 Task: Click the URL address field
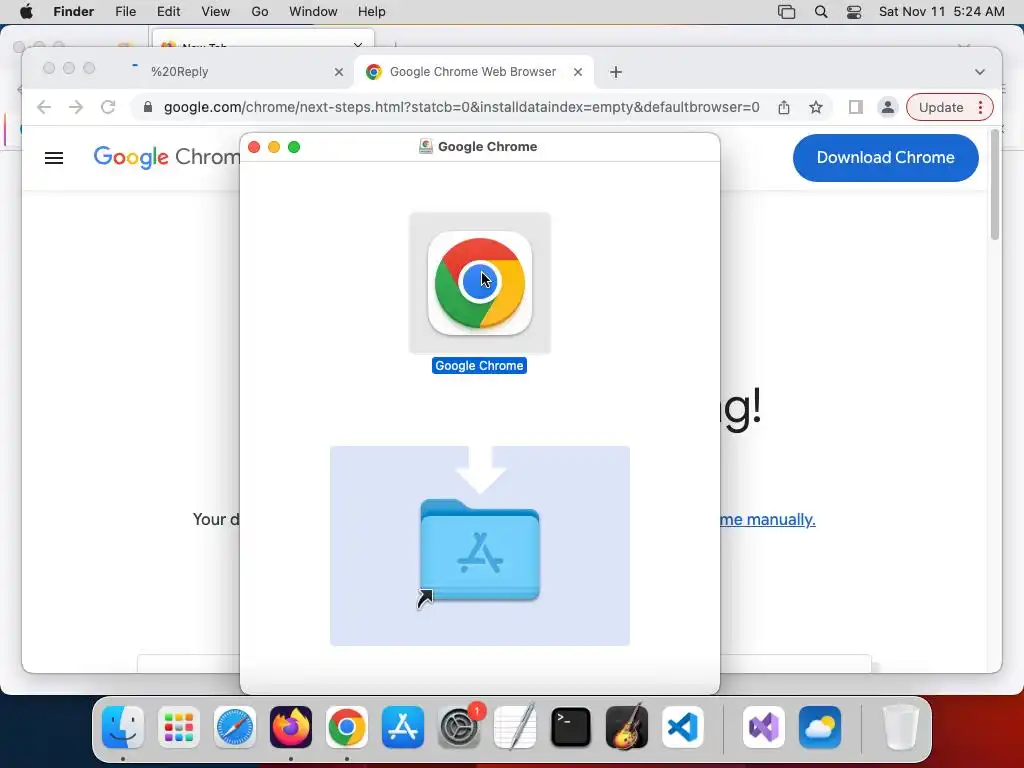461,107
